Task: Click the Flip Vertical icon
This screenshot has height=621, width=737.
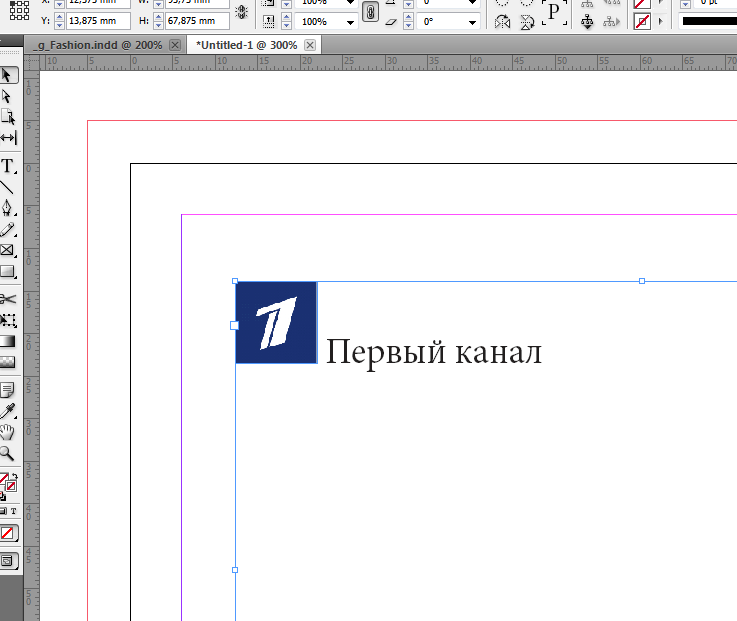Action: tap(527, 22)
